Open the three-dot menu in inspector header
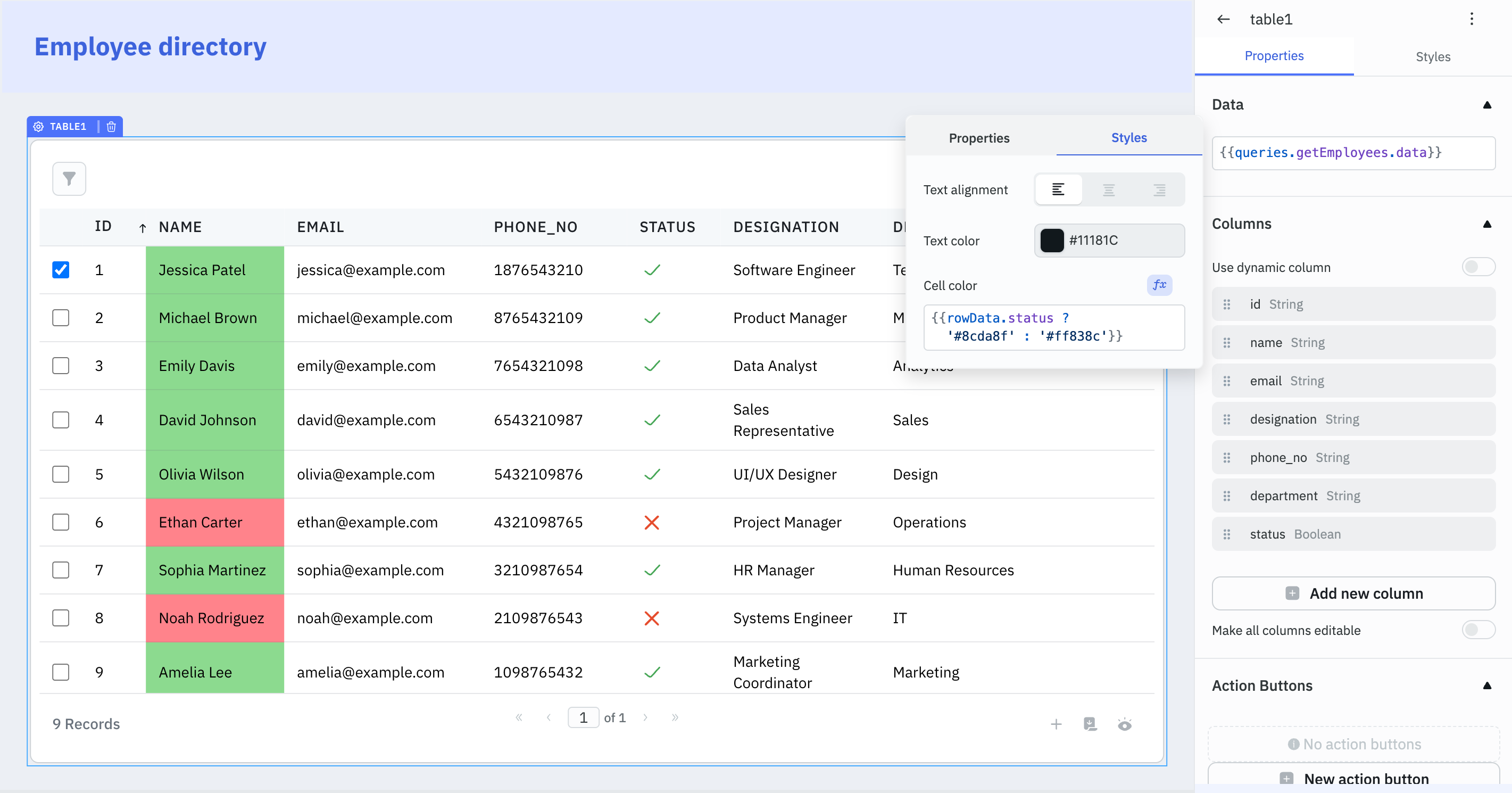1512x793 pixels. click(x=1471, y=19)
